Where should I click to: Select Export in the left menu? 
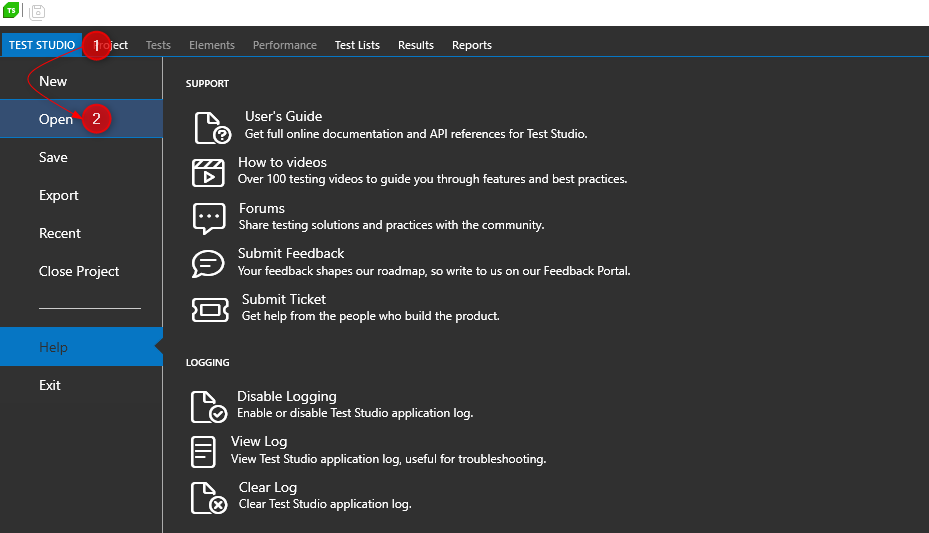coord(59,195)
